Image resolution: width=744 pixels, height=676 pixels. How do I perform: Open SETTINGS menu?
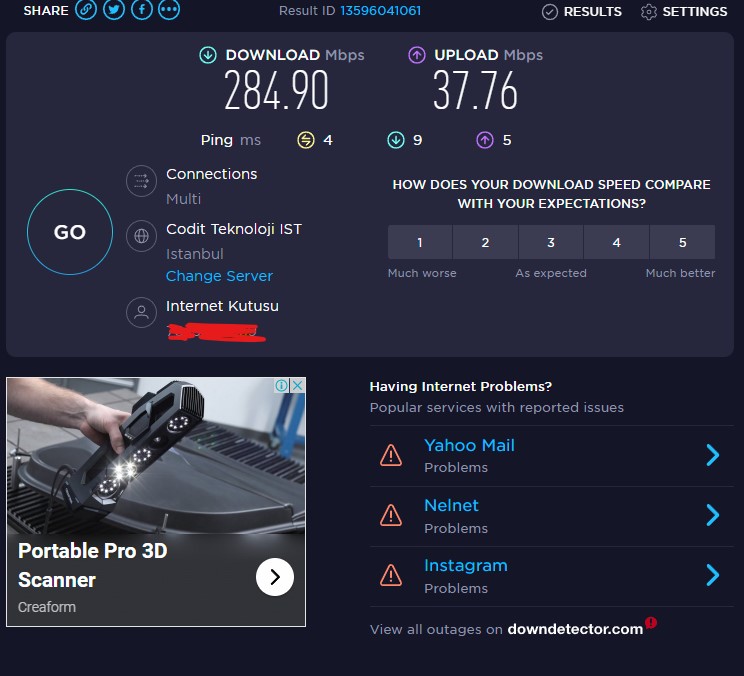(684, 11)
